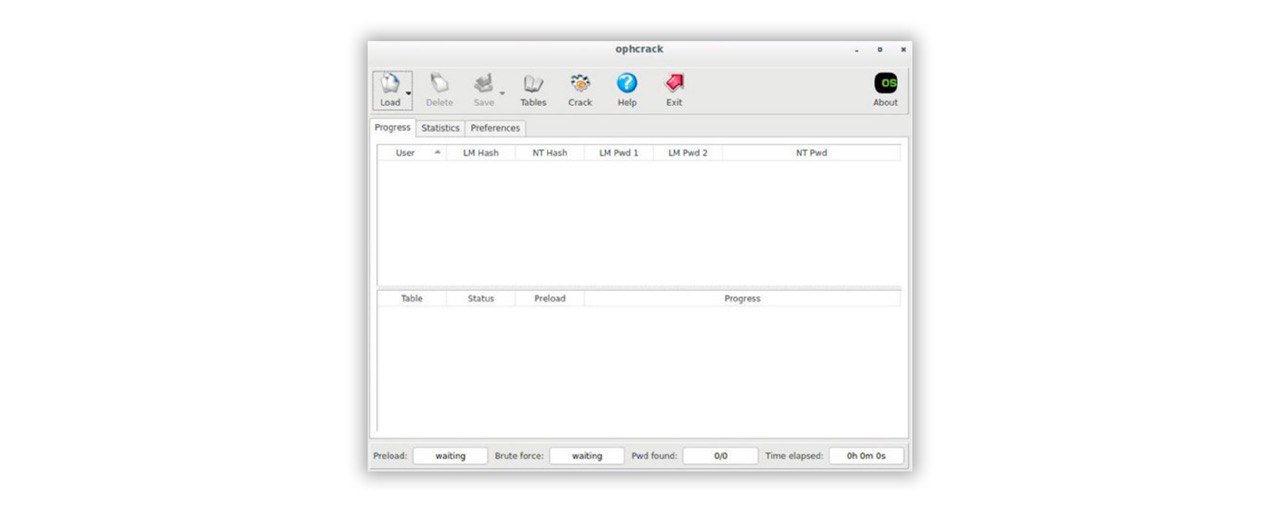Screen dimensions: 1280x512
Task: Click the LM Pwd 1 column header
Action: pyautogui.click(x=618, y=153)
